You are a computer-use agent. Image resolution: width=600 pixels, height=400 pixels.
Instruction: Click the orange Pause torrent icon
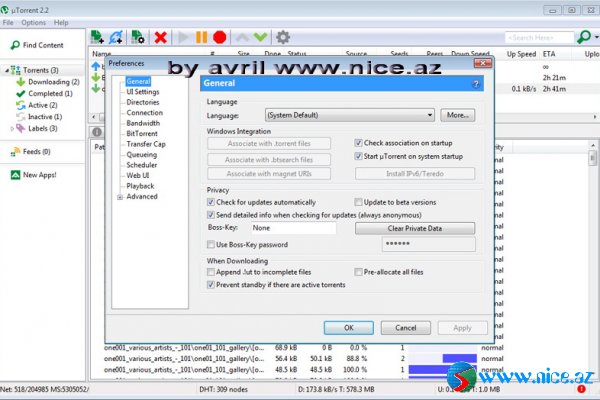pyautogui.click(x=202, y=37)
